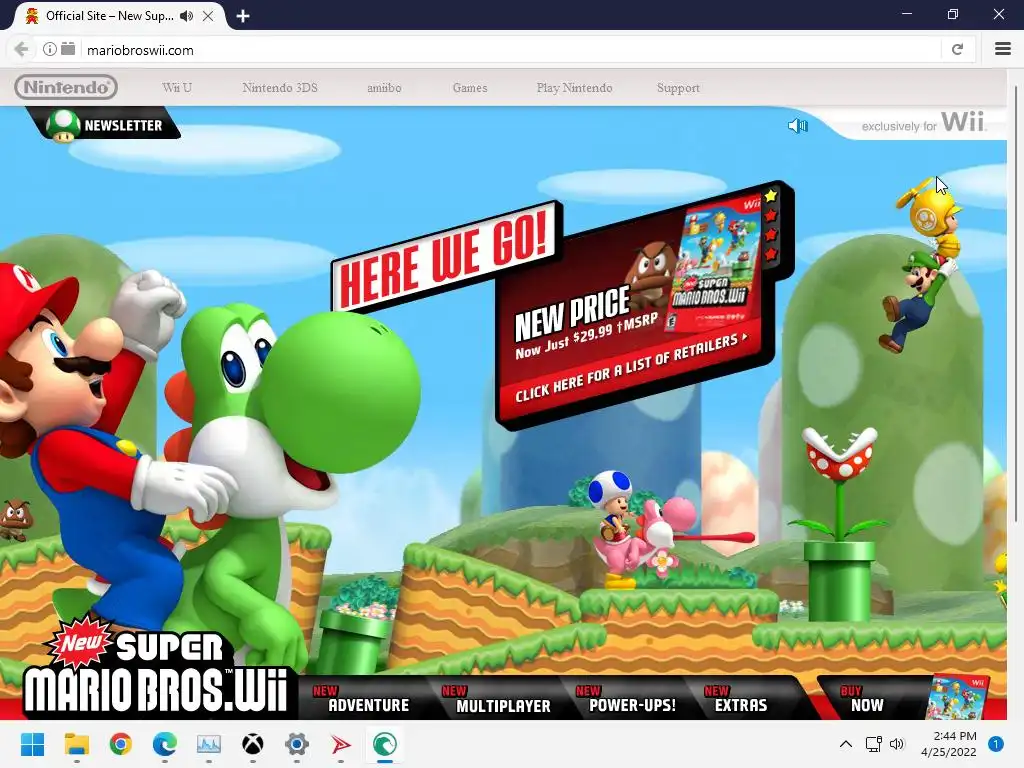The image size is (1024, 768).
Task: Click the game box art on the billboard
Action: (x=714, y=265)
